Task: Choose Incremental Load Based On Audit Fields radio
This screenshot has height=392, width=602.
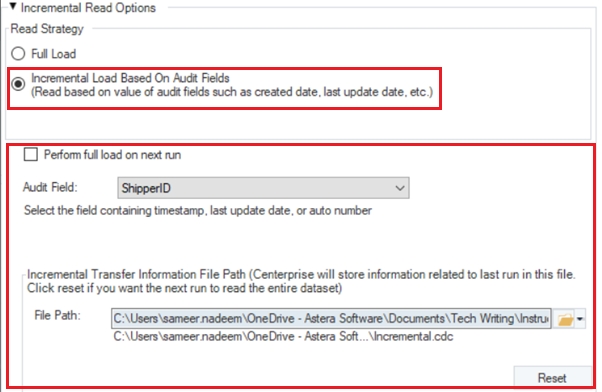Action: pyautogui.click(x=18, y=84)
